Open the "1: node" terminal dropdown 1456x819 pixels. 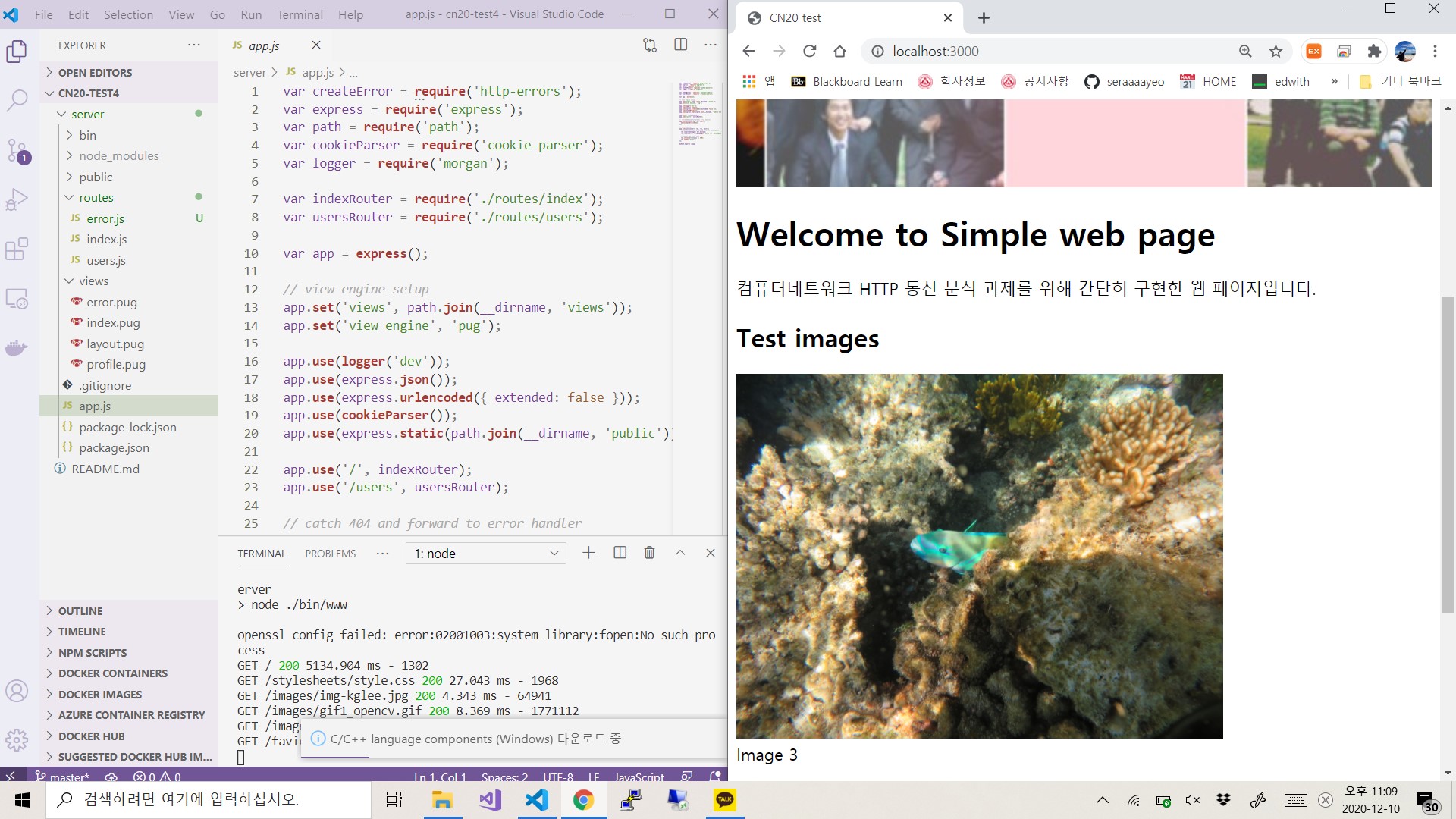(x=485, y=553)
